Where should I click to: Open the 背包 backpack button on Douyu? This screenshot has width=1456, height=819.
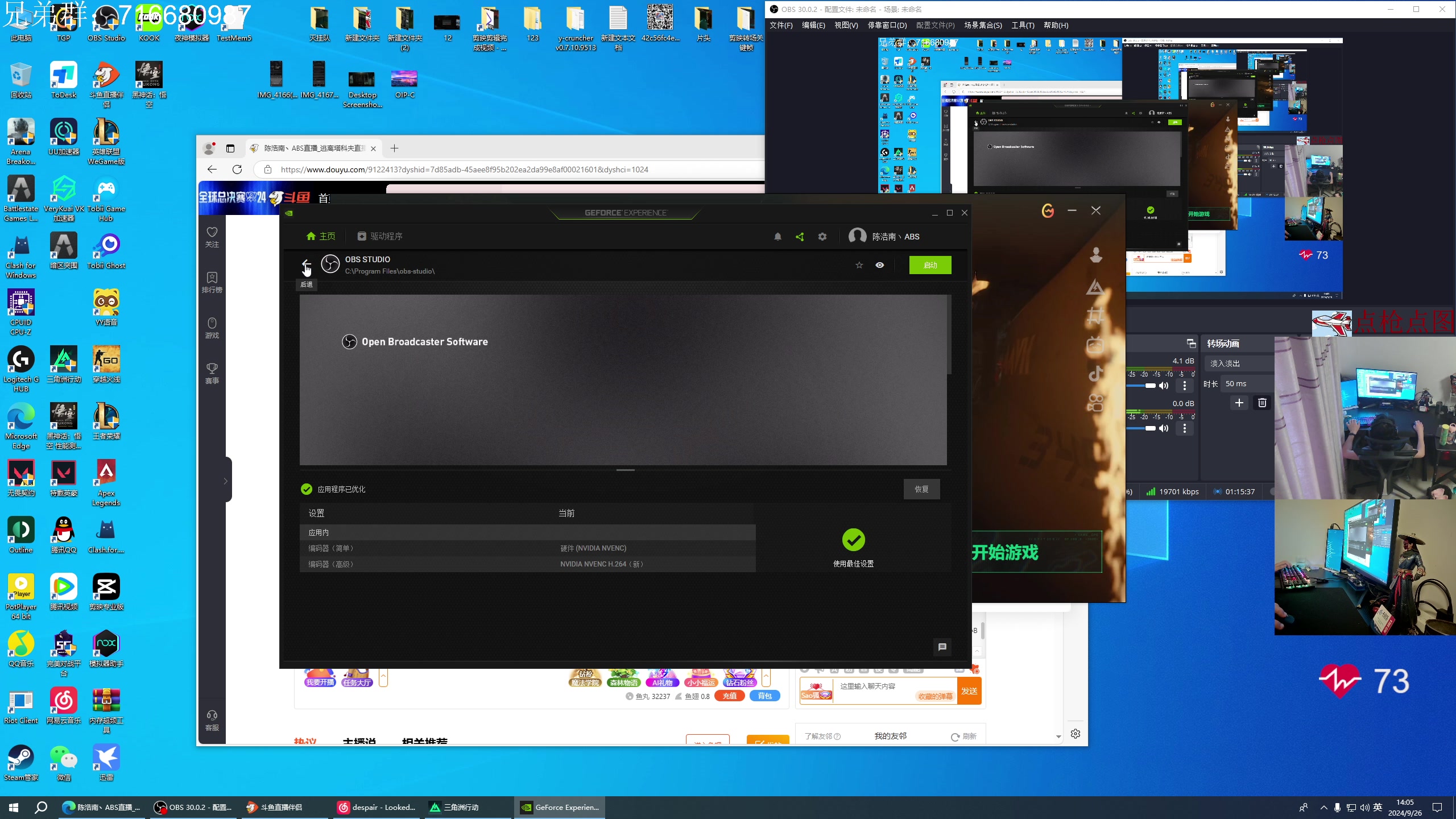click(x=765, y=696)
